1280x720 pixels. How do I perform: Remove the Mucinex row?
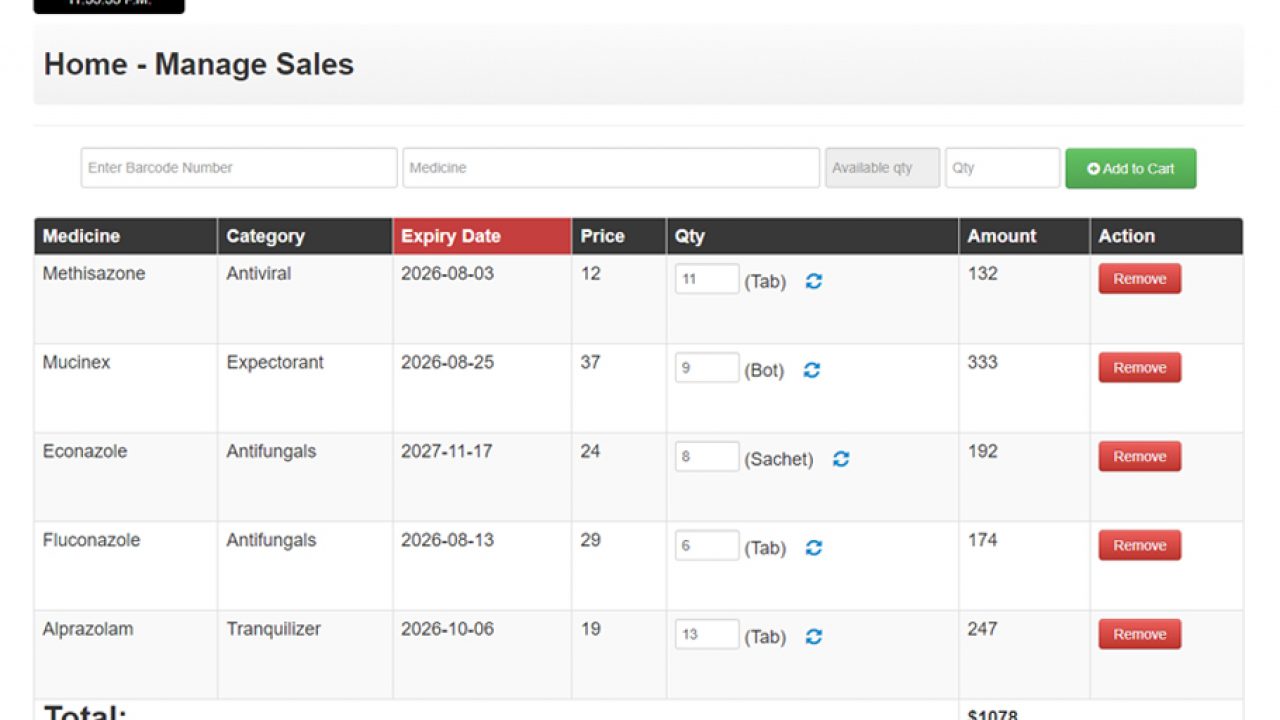1139,368
